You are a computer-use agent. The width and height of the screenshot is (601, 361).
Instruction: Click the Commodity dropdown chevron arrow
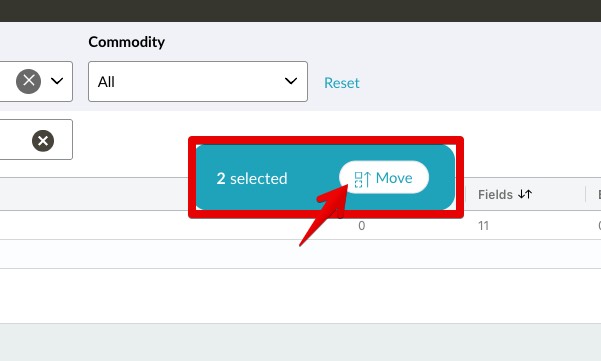291,81
